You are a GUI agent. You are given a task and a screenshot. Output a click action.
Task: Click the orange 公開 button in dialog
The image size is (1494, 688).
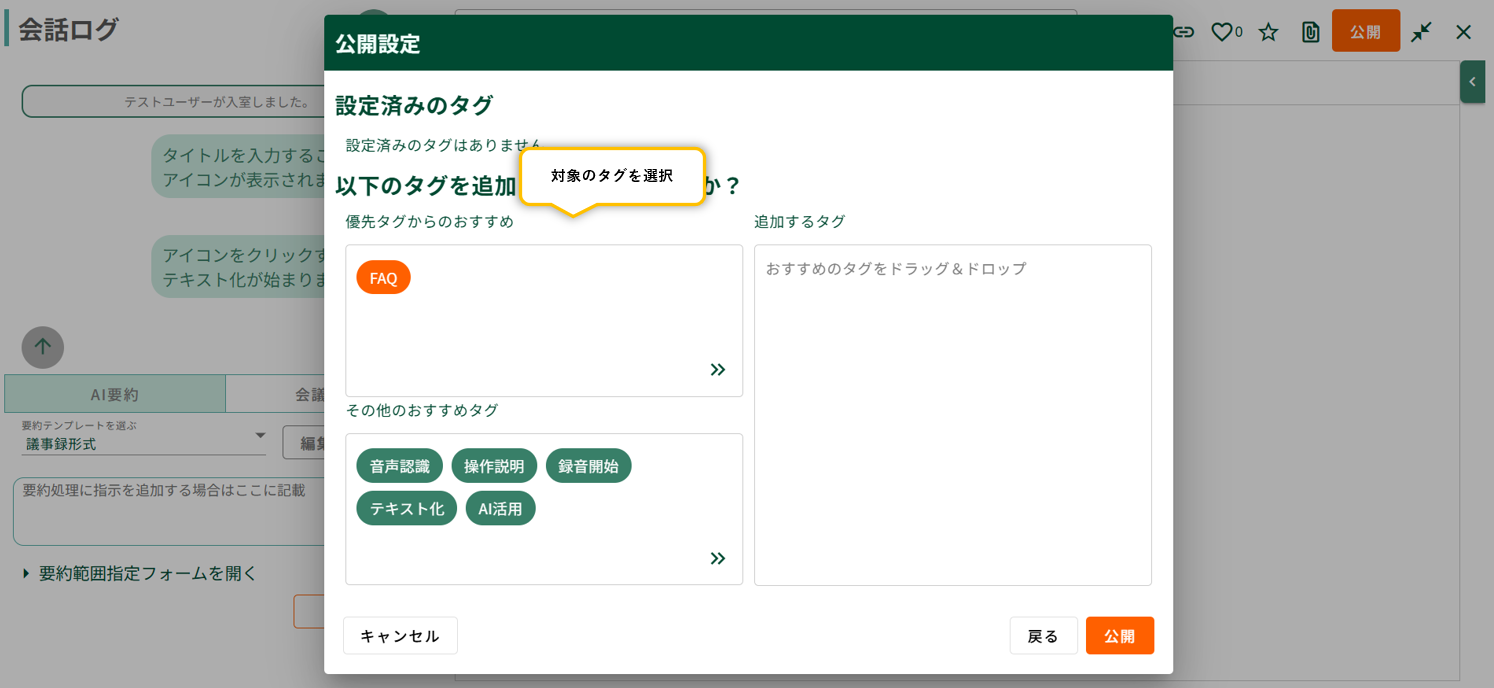tap(1119, 636)
